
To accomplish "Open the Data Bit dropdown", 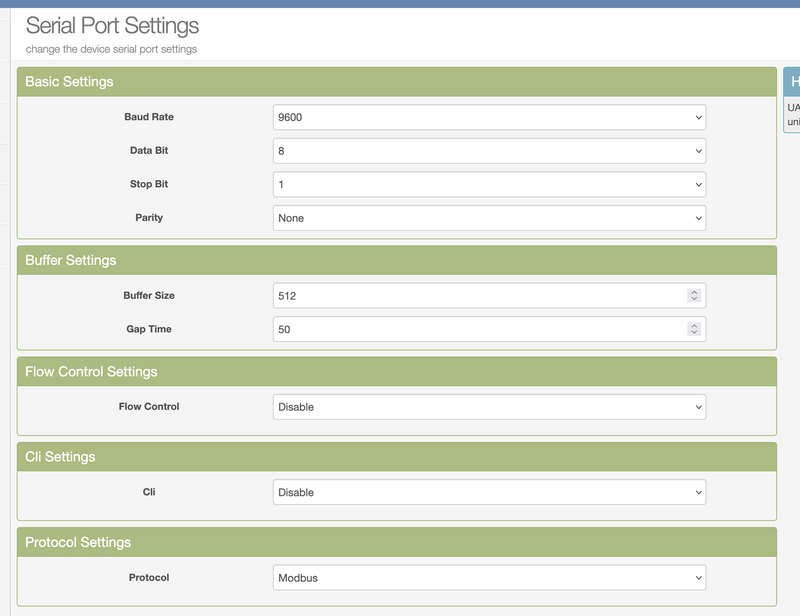I will pos(489,151).
